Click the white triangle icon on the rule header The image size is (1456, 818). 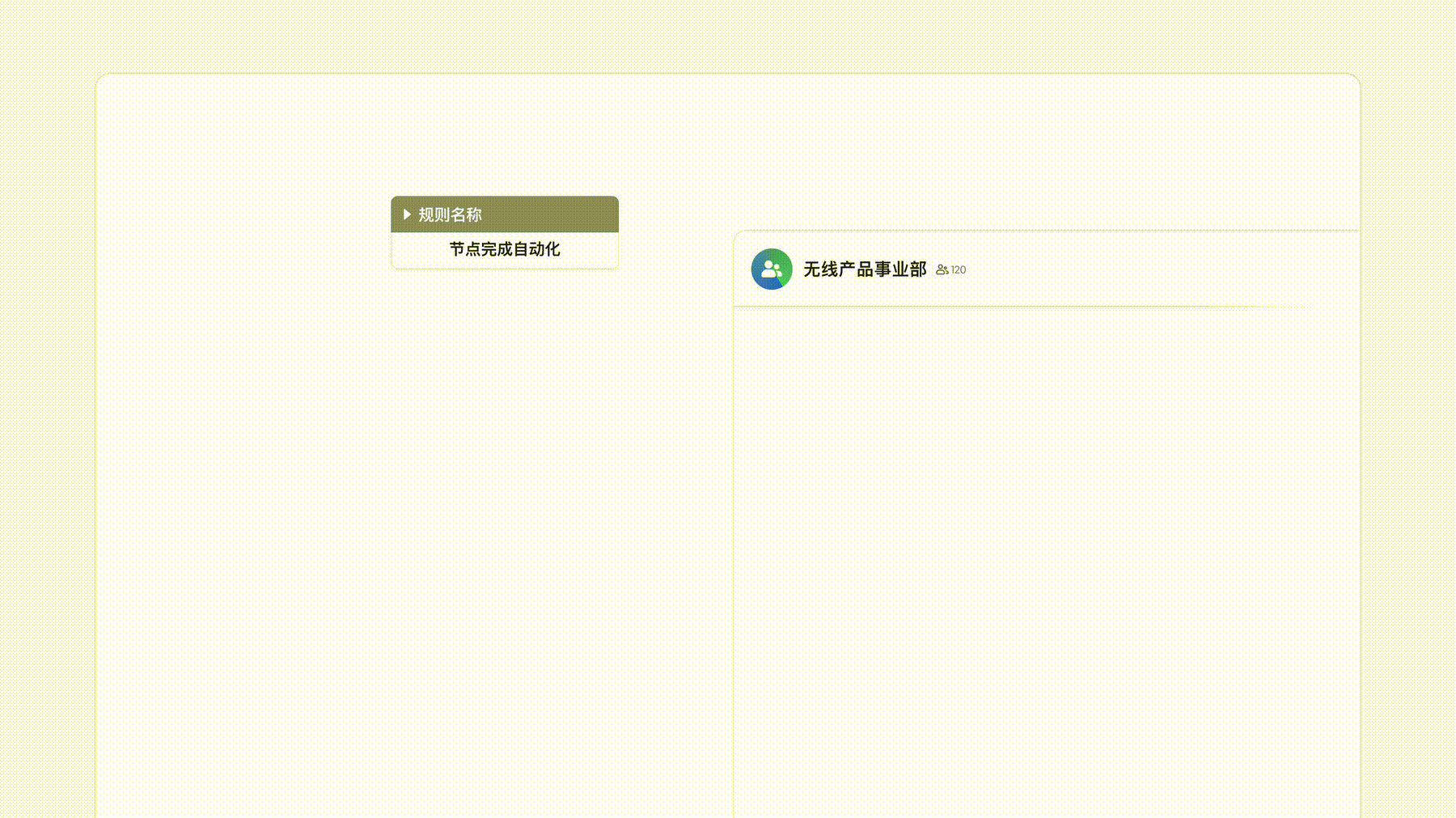(x=406, y=214)
